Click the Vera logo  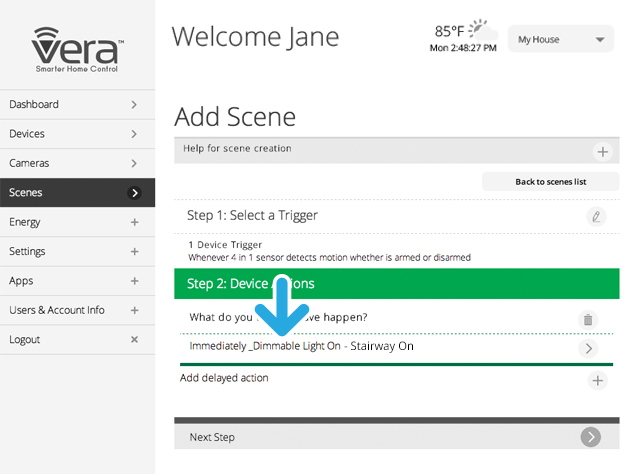point(77,45)
